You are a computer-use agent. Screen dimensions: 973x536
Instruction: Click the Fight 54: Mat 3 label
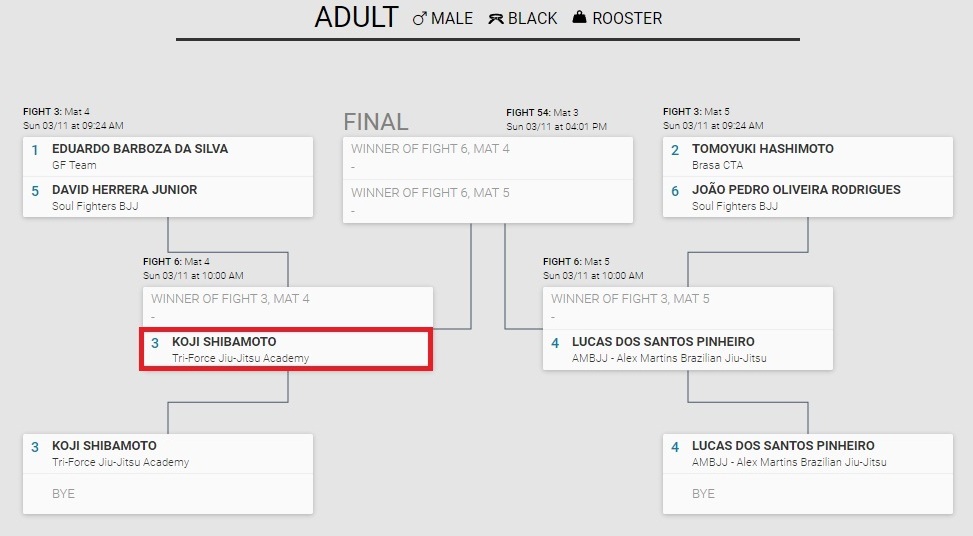tap(542, 112)
